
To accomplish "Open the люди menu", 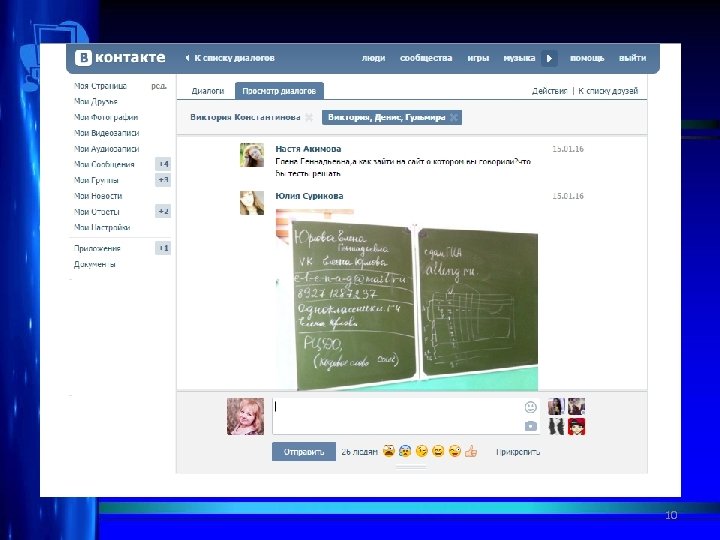I will (x=373, y=58).
